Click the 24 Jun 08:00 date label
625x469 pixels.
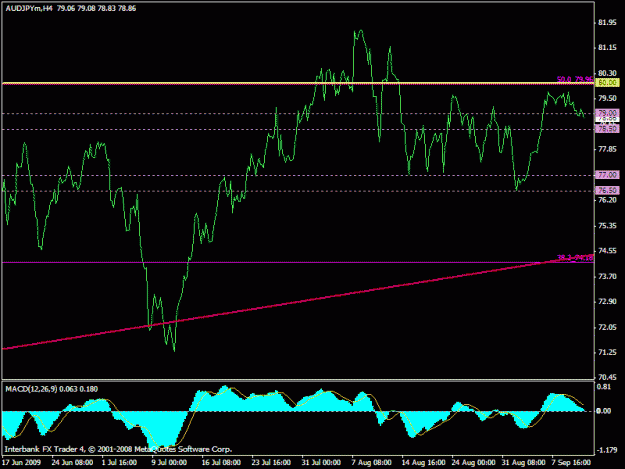point(72,463)
